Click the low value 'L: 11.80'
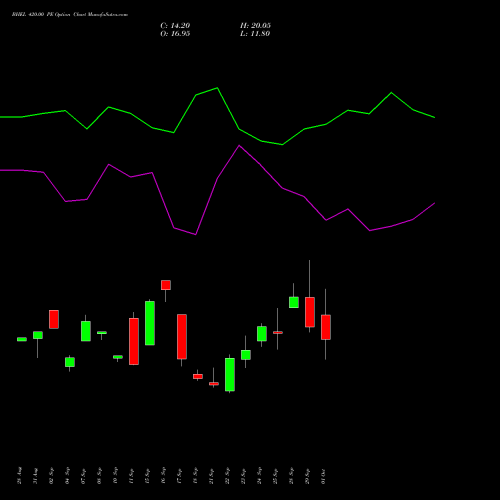The image size is (500, 500). [255, 34]
